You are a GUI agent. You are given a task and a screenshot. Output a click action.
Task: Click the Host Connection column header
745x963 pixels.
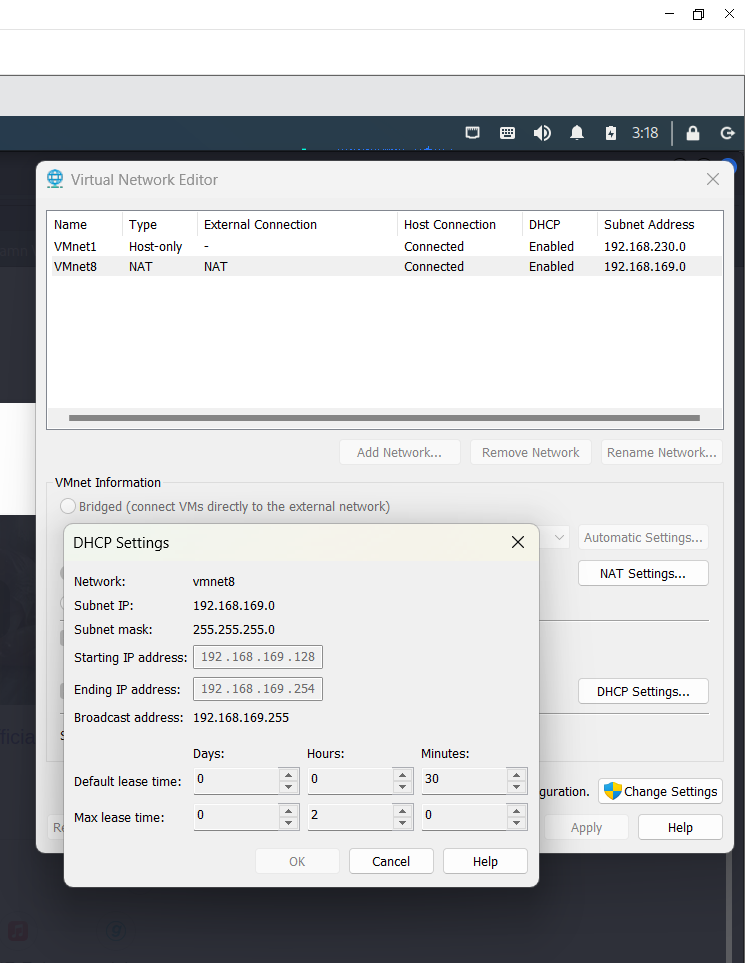point(460,224)
